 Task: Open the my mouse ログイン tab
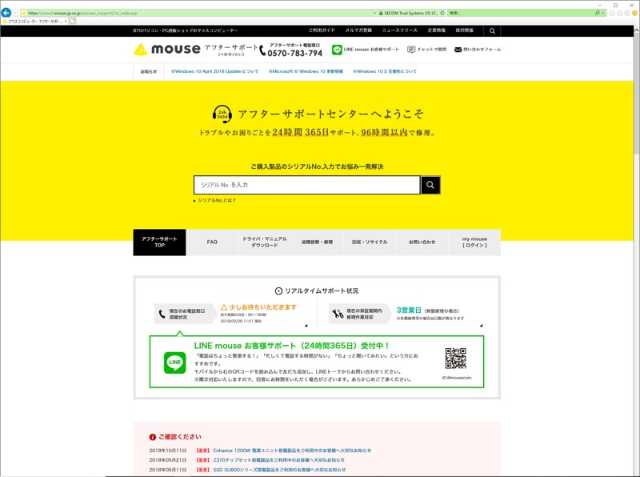point(474,242)
